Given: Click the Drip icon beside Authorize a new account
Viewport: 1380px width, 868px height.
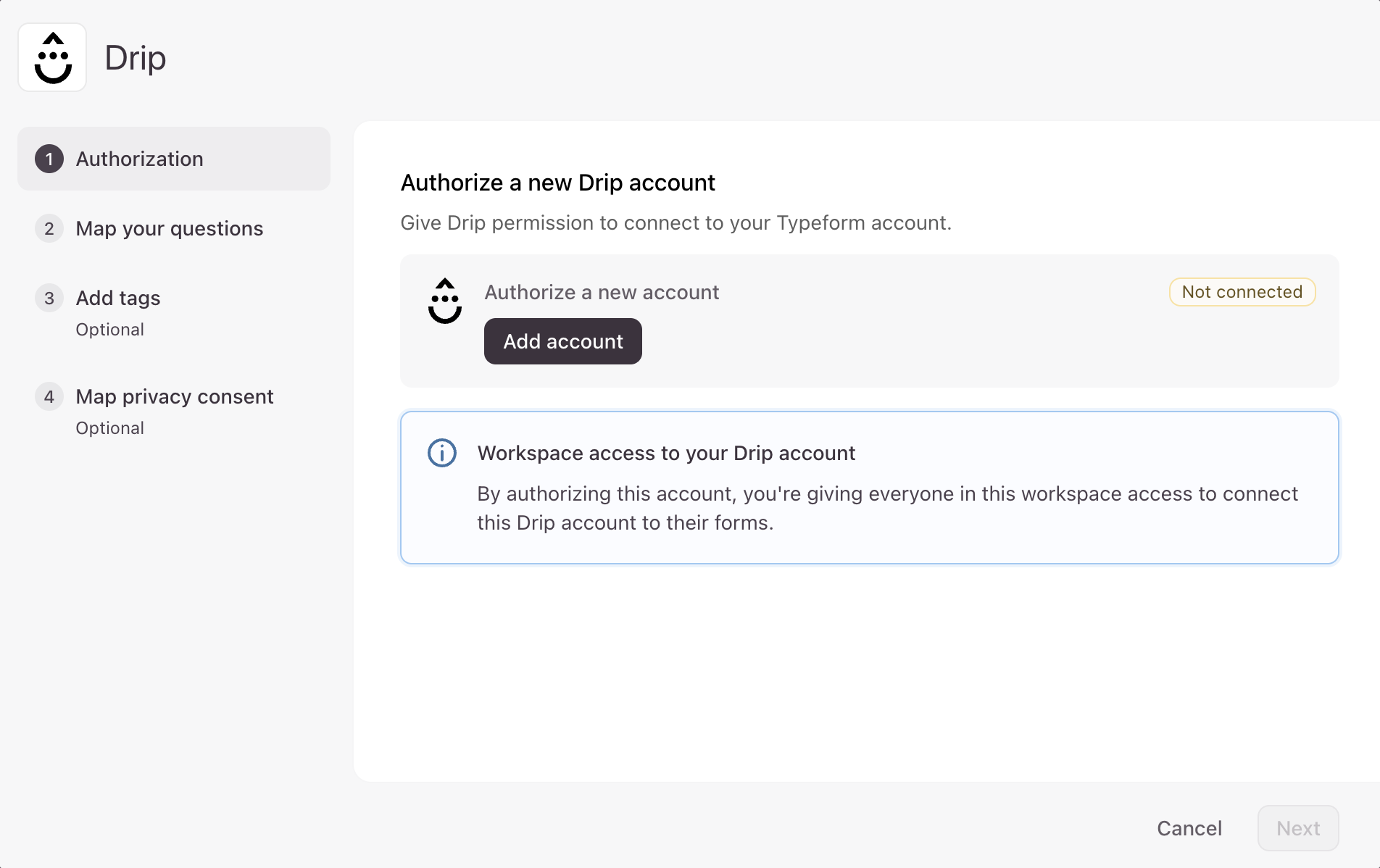Looking at the screenshot, I should coord(445,301).
